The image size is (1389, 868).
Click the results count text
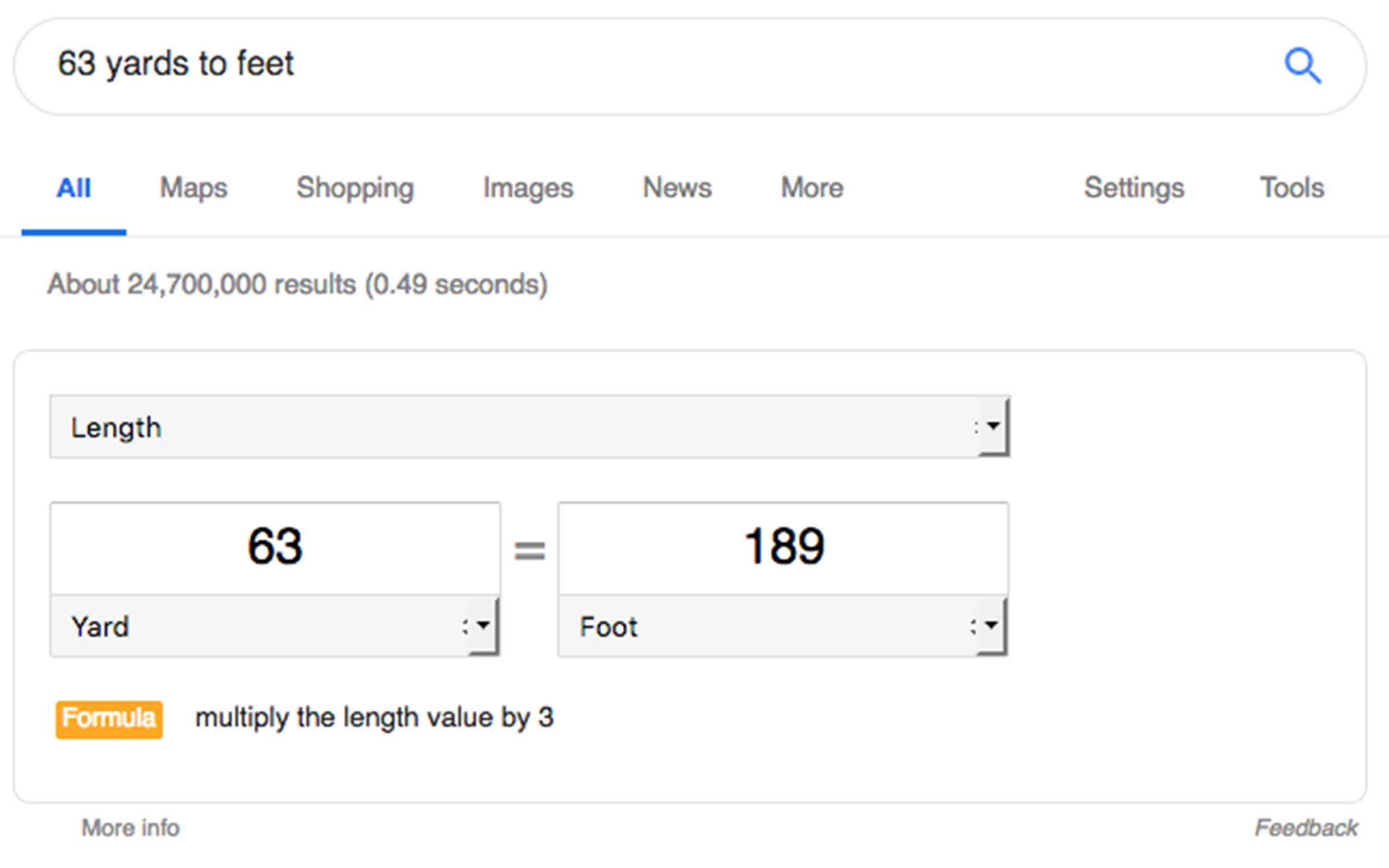click(297, 285)
